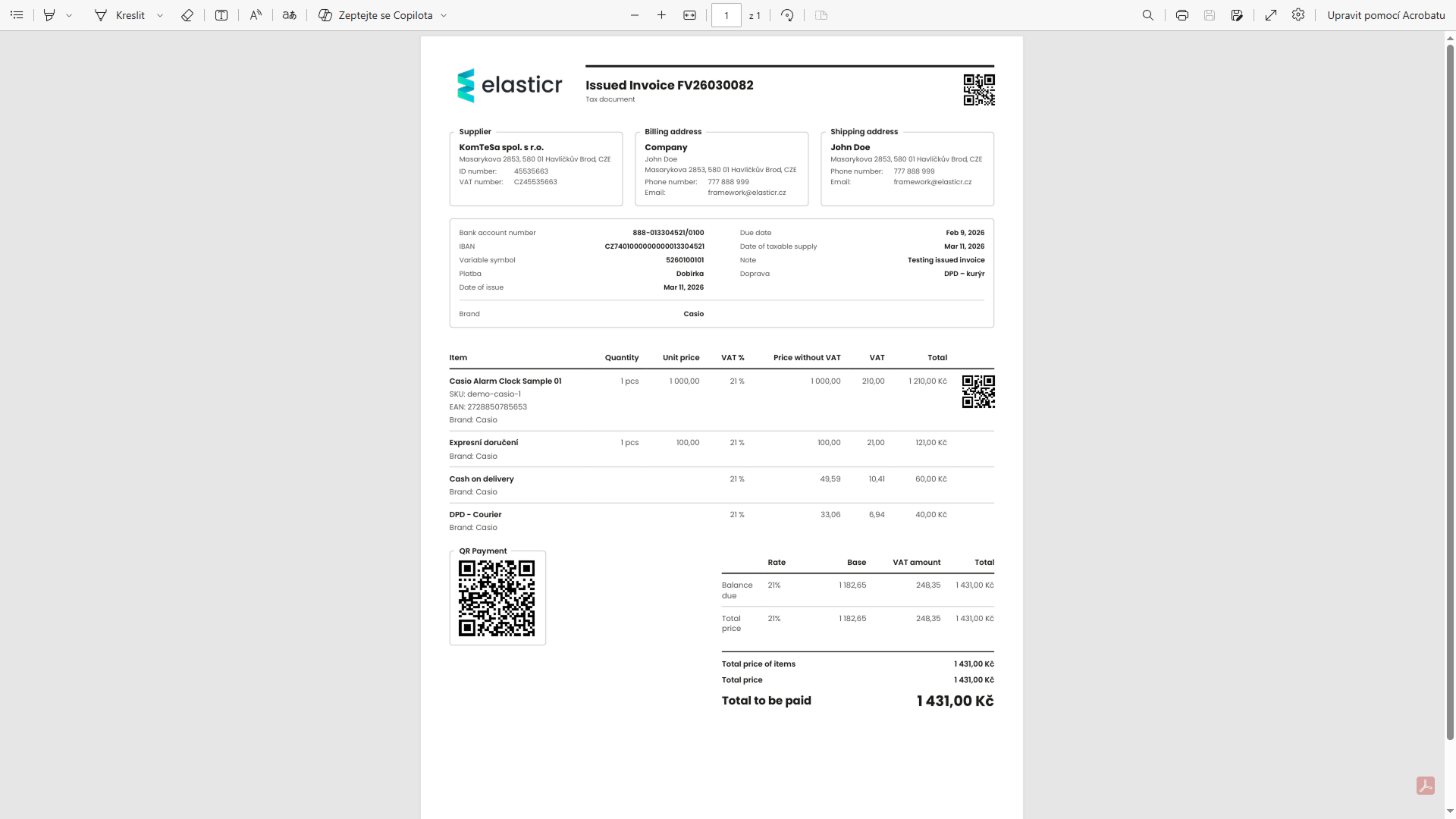This screenshot has width=1456, height=819.
Task: Open the translate document tool
Action: 289,15
